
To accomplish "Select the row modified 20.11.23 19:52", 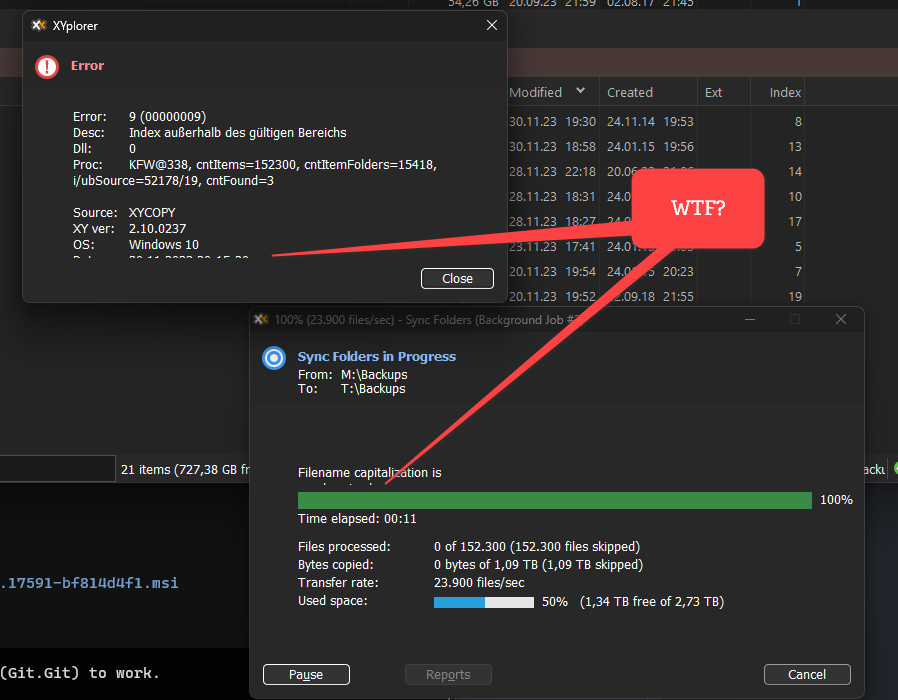I will pyautogui.click(x=552, y=297).
